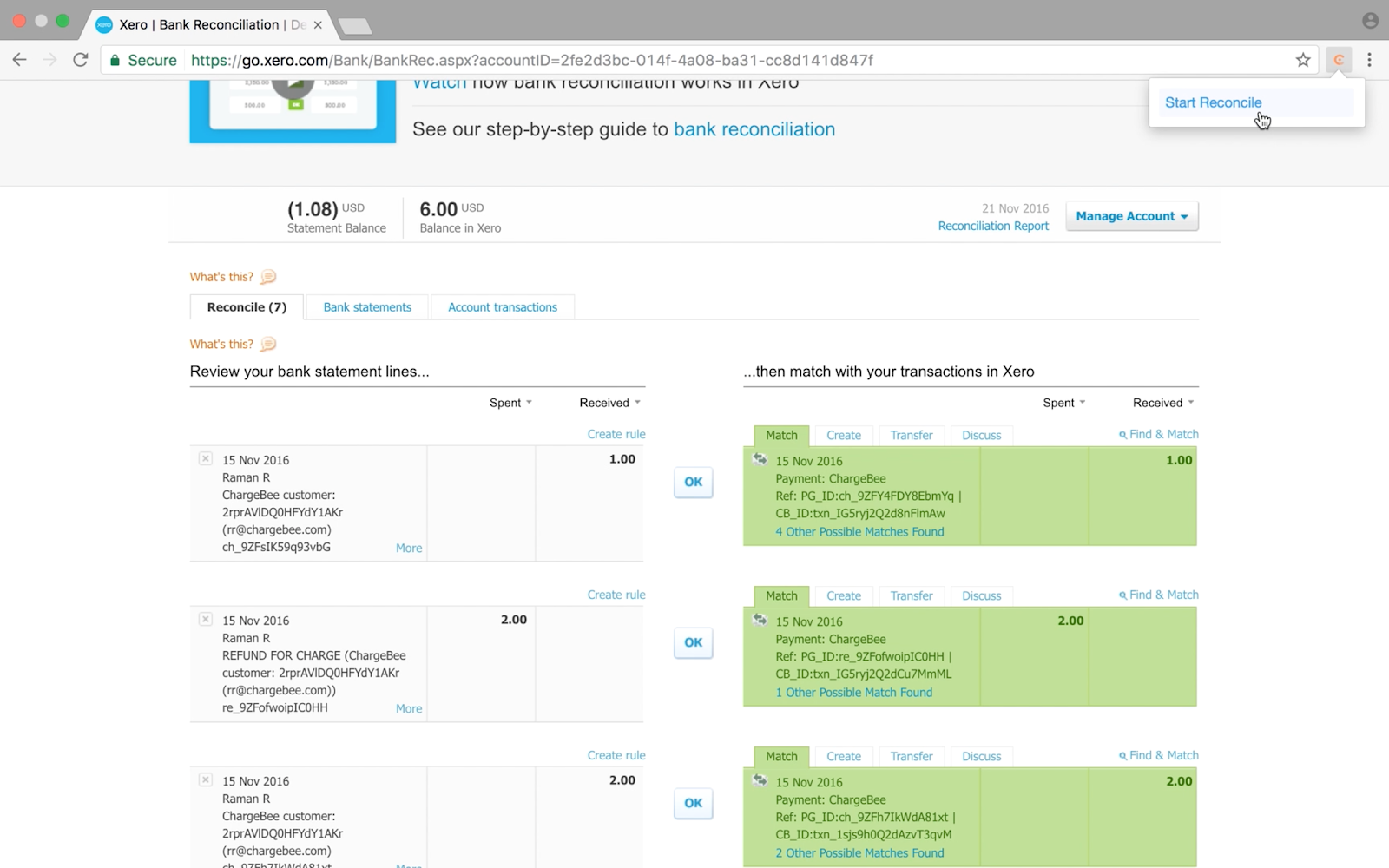Play the bank reconciliation video thumbnail
The height and width of the screenshot is (868, 1389).
[x=293, y=89]
